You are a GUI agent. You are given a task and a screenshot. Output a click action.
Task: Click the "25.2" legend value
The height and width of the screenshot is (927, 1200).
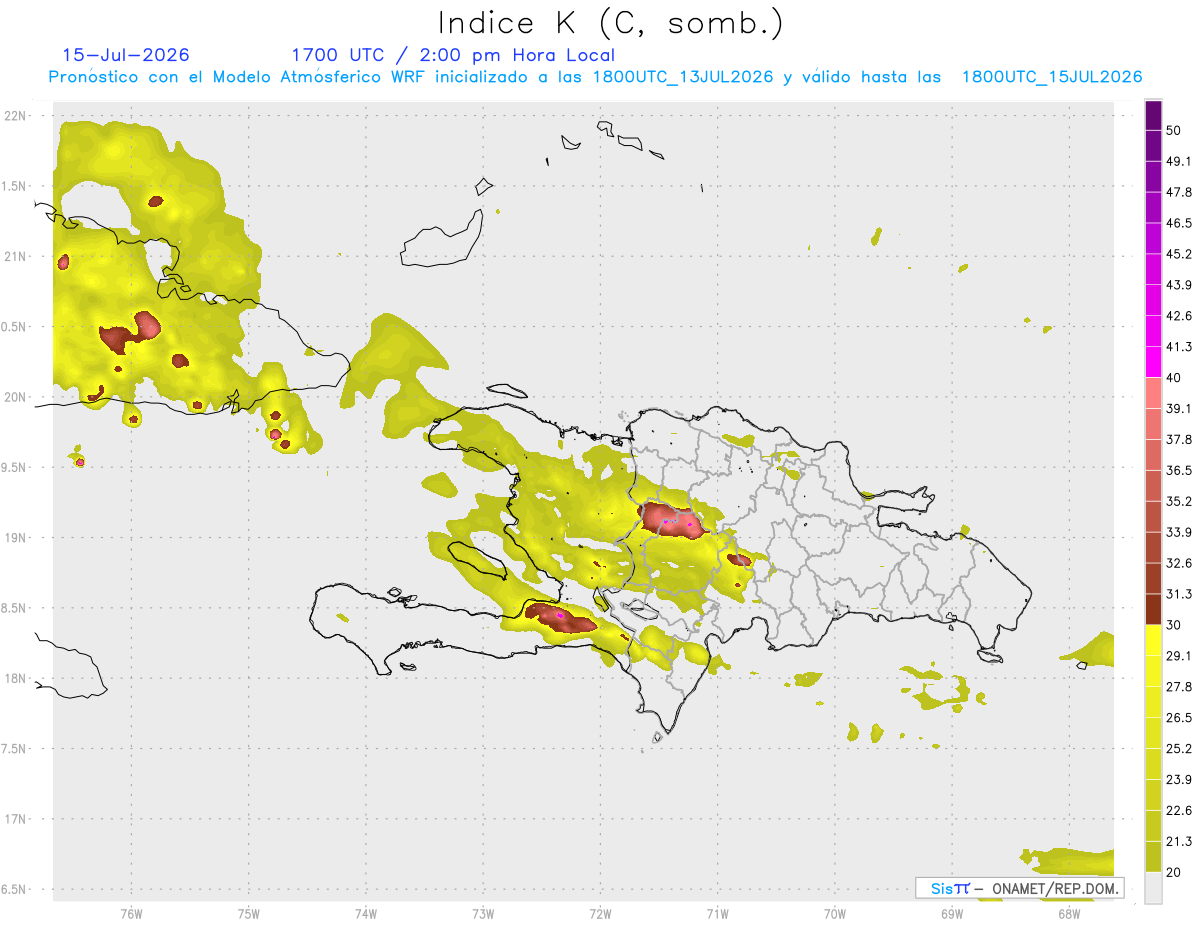click(1179, 749)
